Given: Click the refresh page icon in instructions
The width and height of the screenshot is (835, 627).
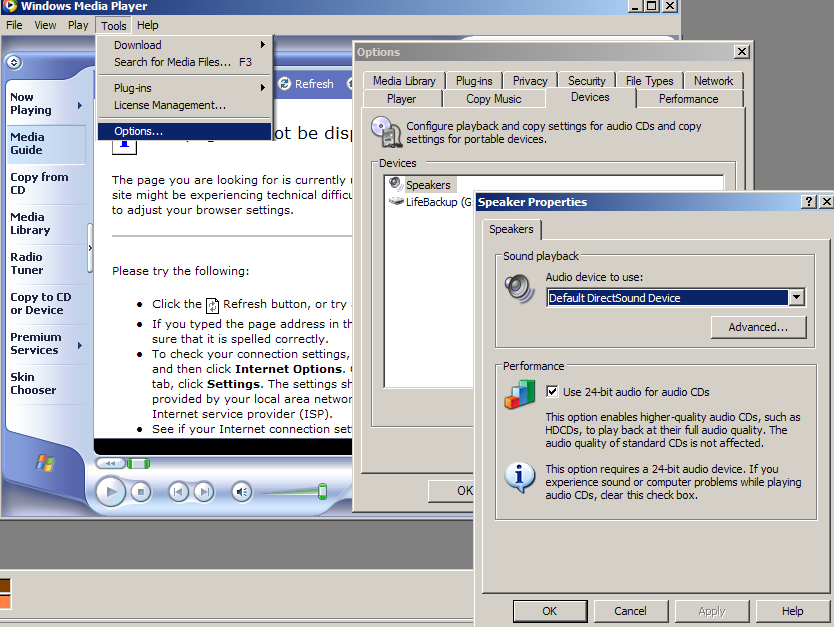Looking at the screenshot, I should coord(212,305).
